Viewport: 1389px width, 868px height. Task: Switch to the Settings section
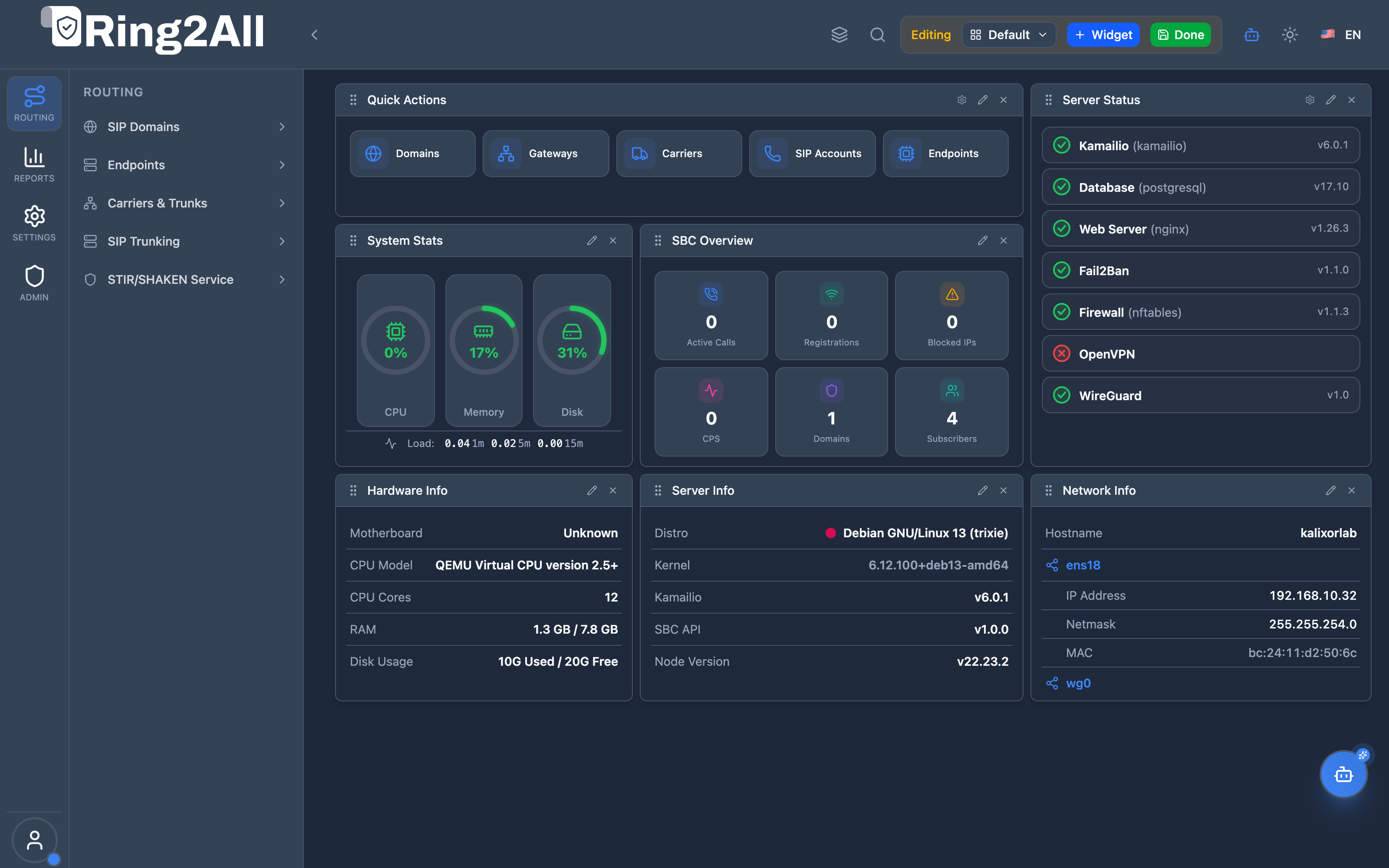(34, 224)
